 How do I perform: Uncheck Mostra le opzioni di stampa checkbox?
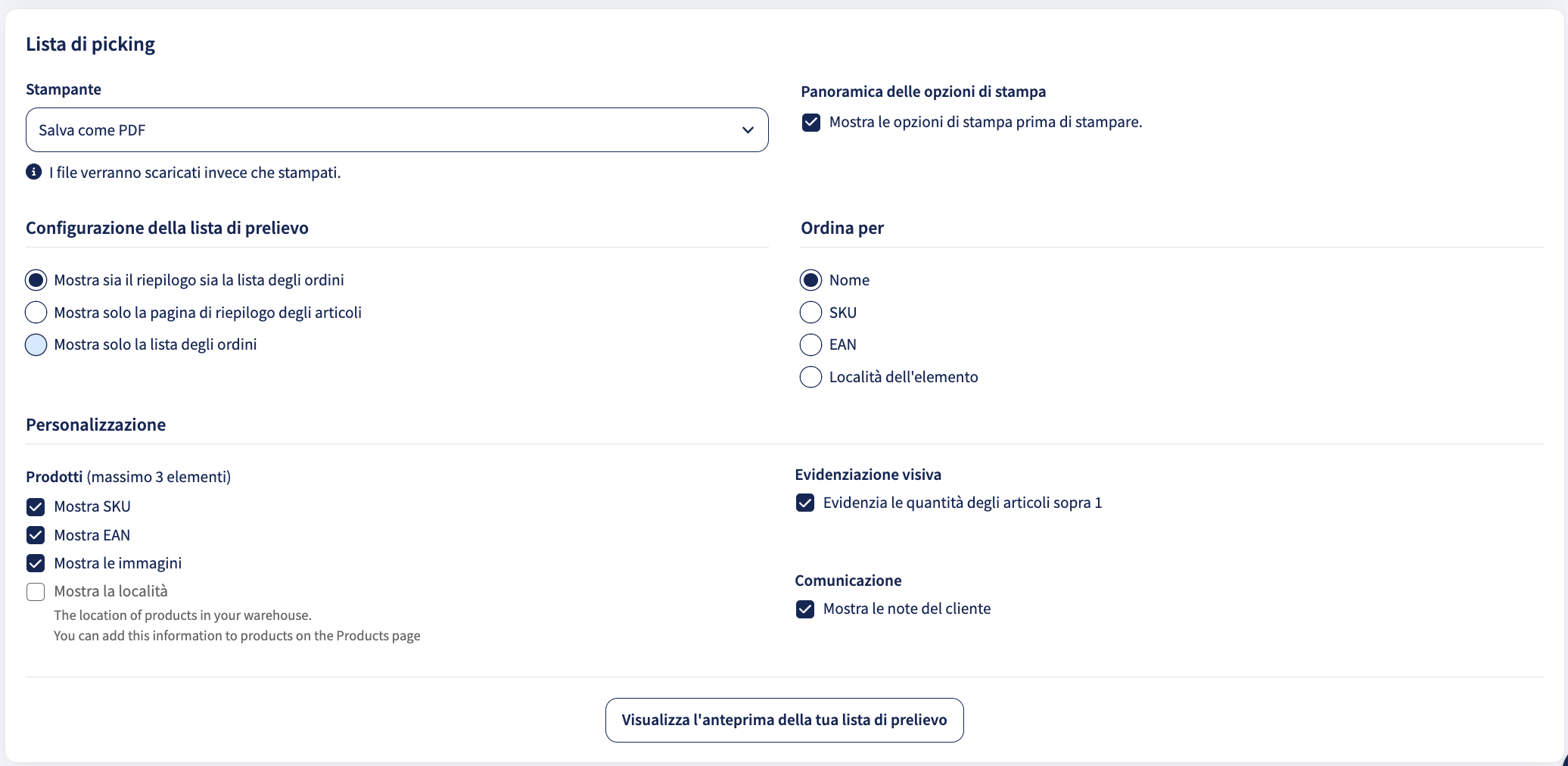[811, 123]
